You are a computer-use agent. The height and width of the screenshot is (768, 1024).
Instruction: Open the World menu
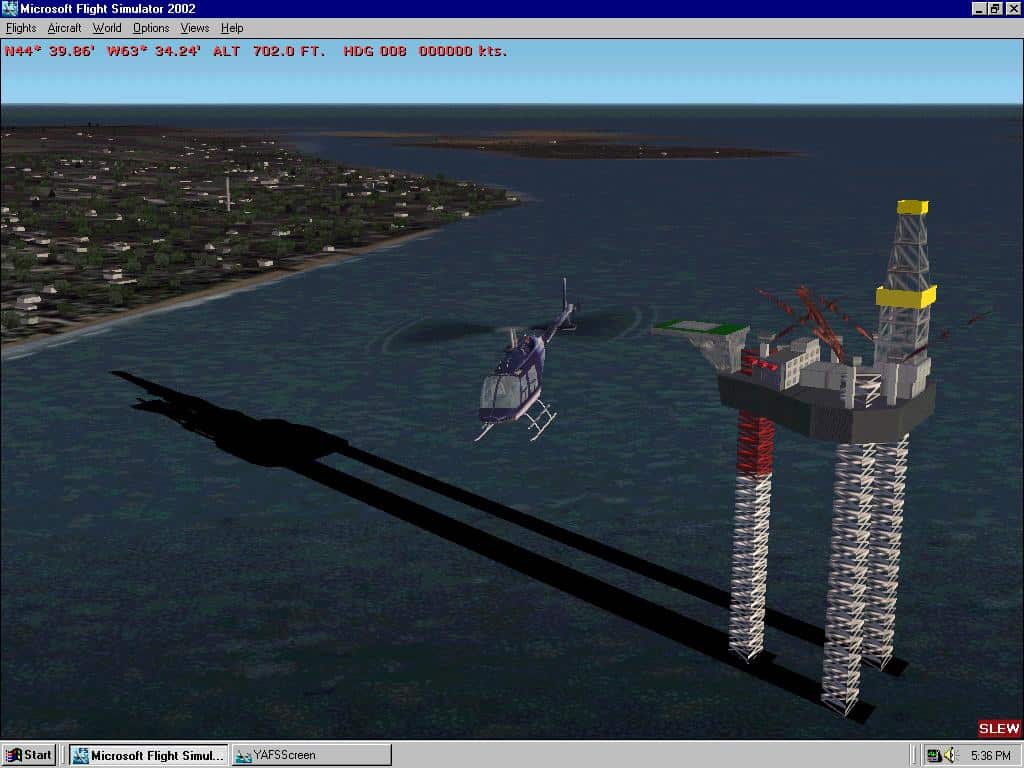[x=107, y=28]
